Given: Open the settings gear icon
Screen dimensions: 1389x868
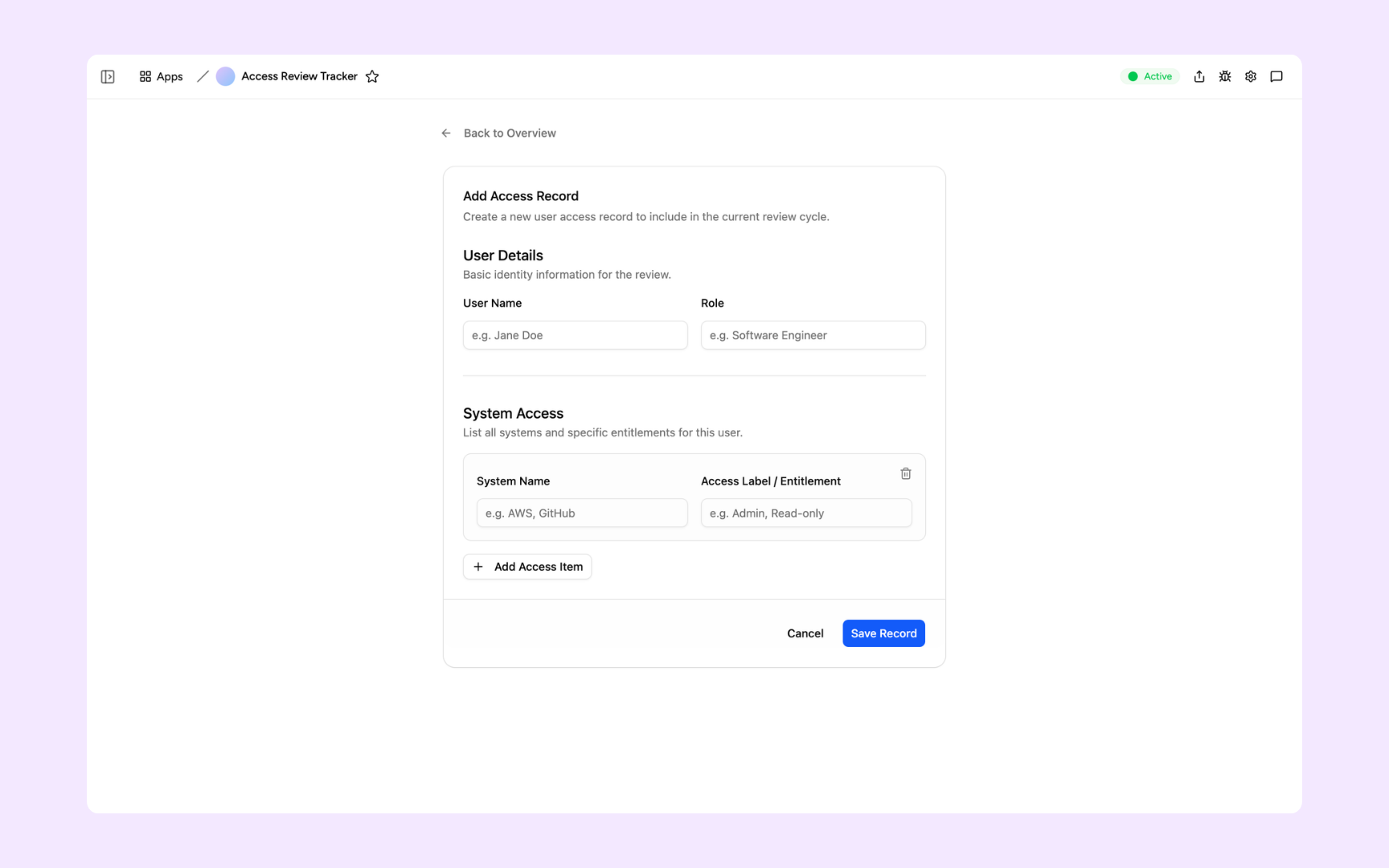Looking at the screenshot, I should tap(1251, 76).
